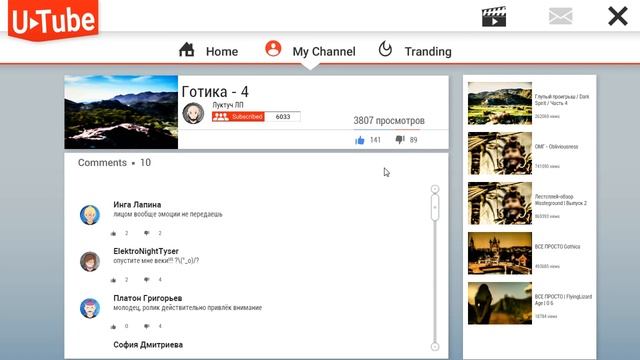The height and width of the screenshot is (360, 640).
Task: Click comment text спустите мне веки
Action: tap(156, 261)
